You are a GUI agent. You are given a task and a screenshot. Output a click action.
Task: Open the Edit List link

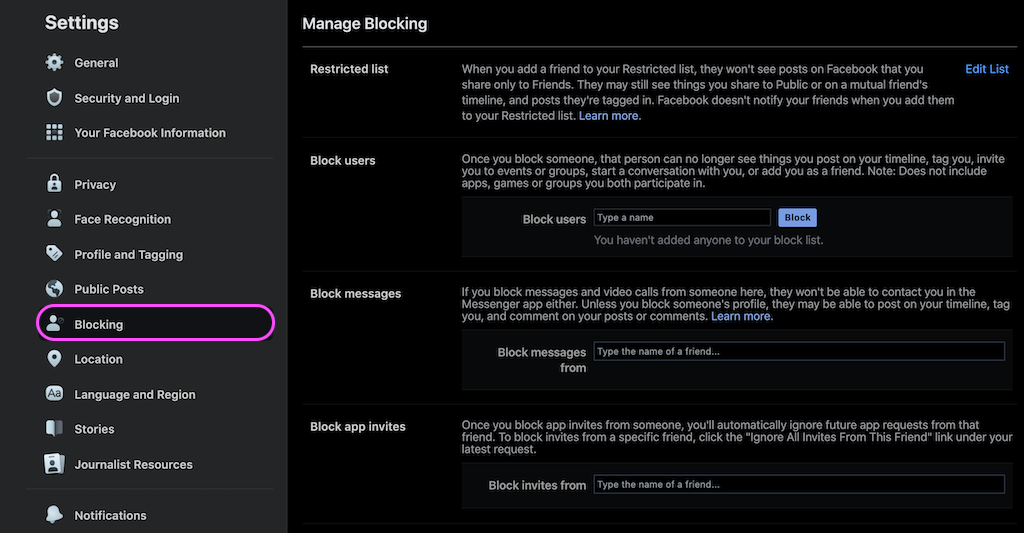(x=987, y=69)
